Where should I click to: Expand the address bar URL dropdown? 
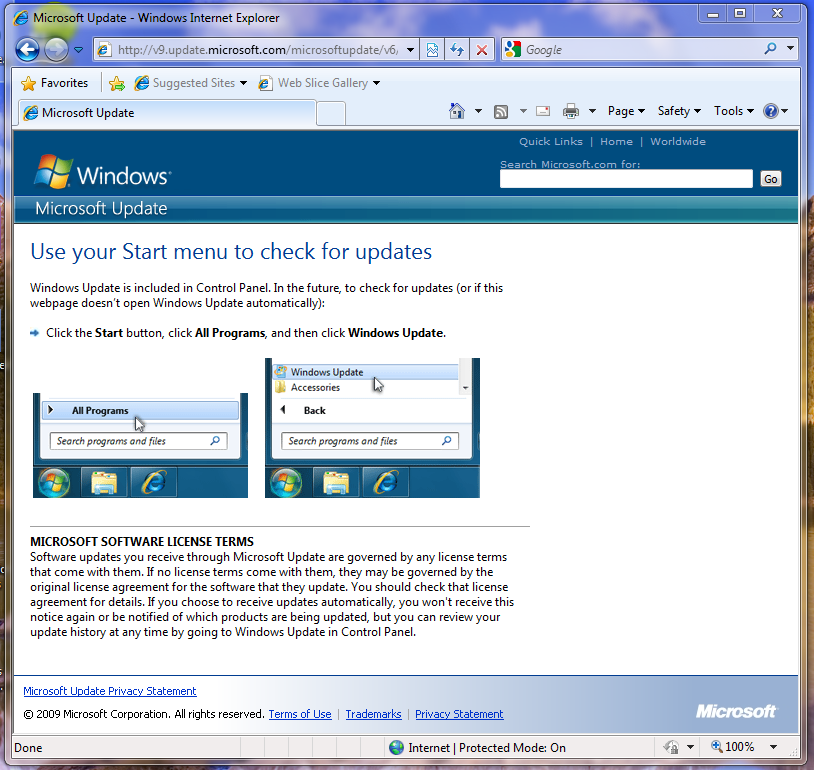tap(410, 50)
